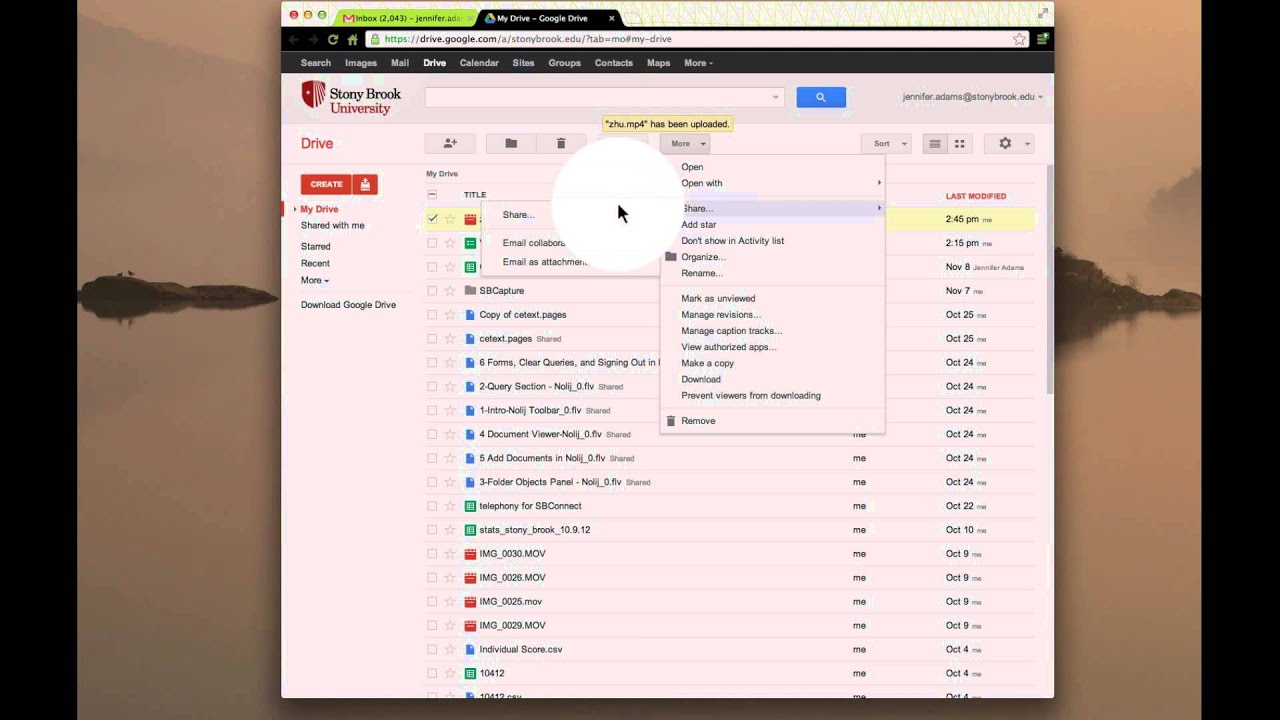
Task: Check the 2-Query Section file checkbox
Action: click(432, 386)
